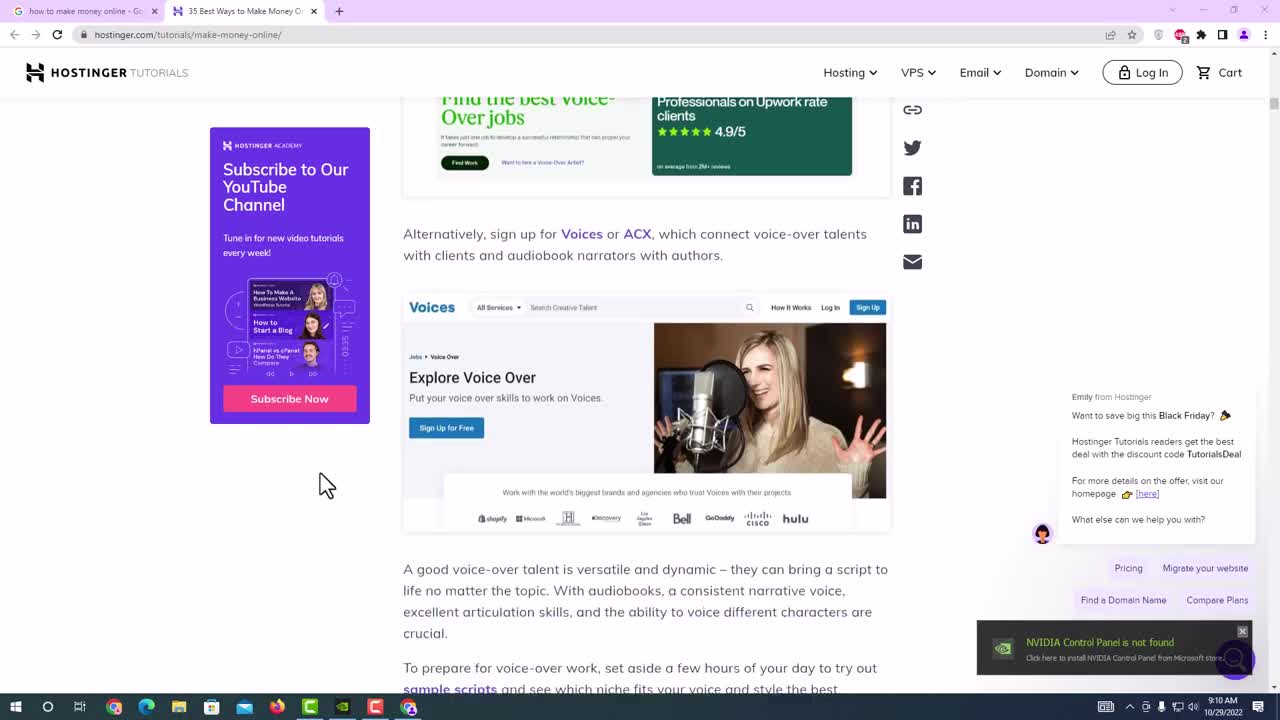Close the NVIDIA Control Panel notification
The image size is (1280, 720).
(x=1242, y=631)
